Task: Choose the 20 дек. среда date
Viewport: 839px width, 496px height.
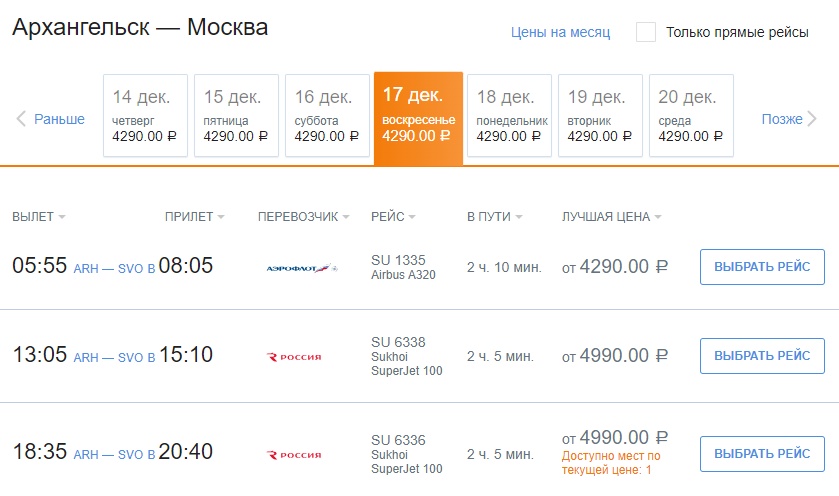Action: 691,115
